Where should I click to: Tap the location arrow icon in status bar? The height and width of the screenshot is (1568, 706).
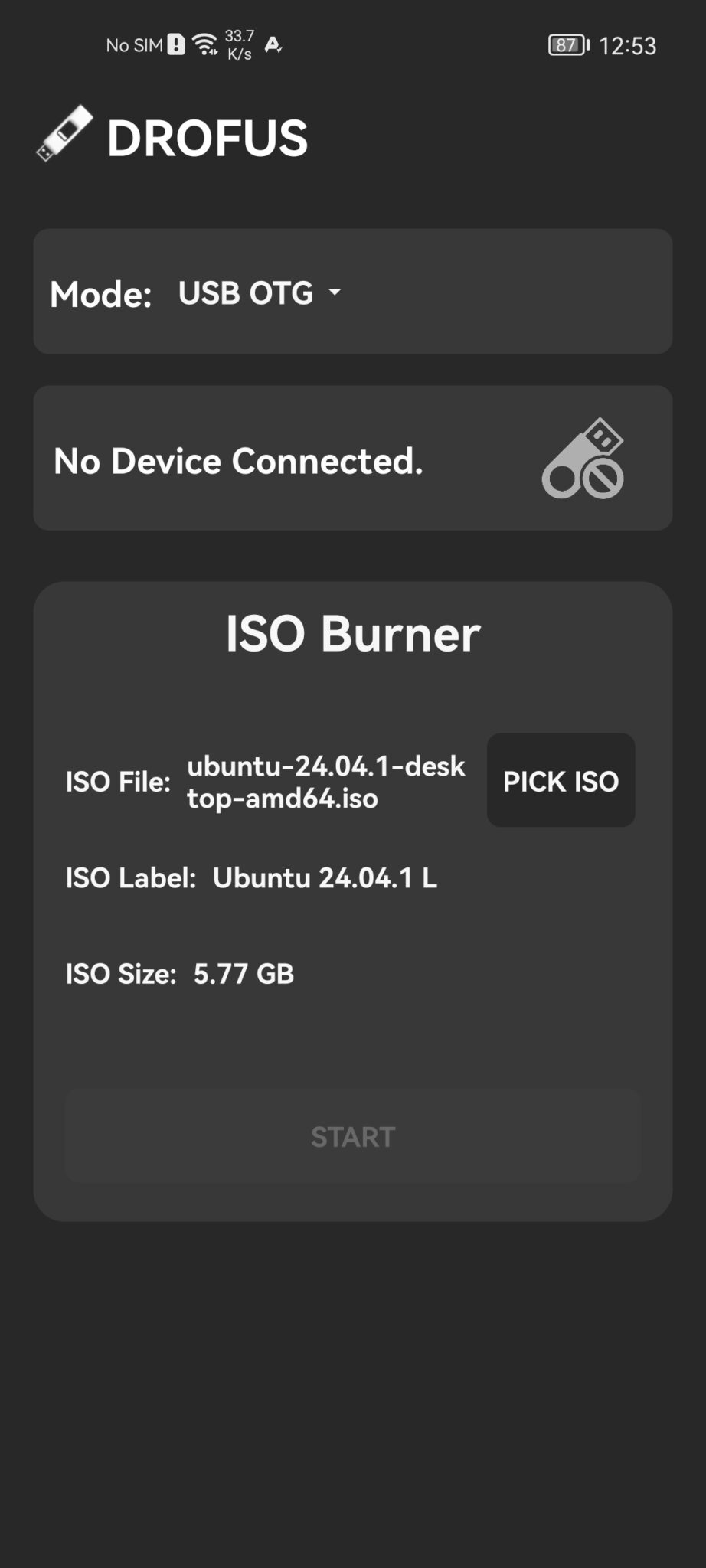point(273,45)
